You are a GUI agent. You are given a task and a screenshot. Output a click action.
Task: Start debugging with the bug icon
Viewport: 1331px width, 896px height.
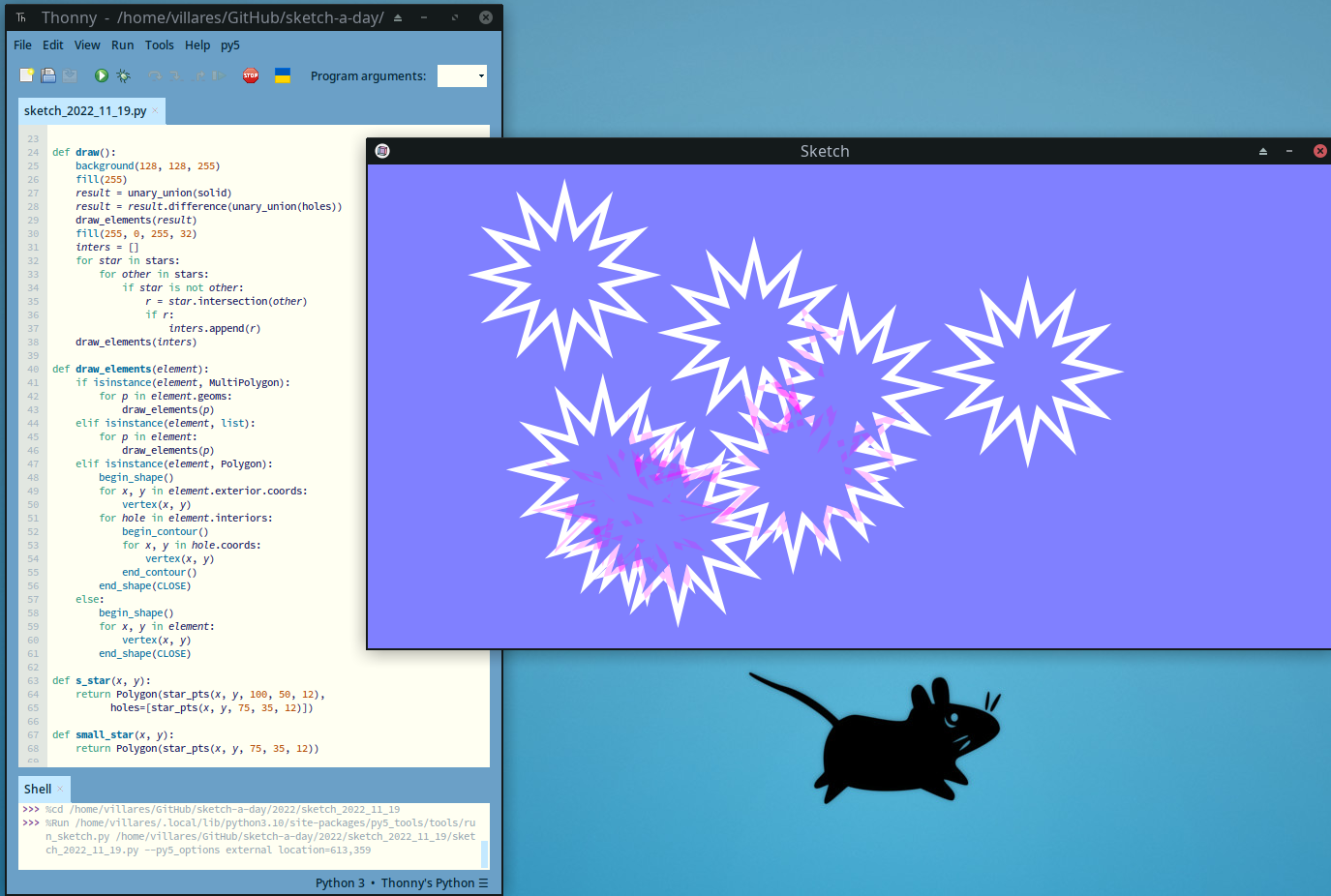[124, 75]
